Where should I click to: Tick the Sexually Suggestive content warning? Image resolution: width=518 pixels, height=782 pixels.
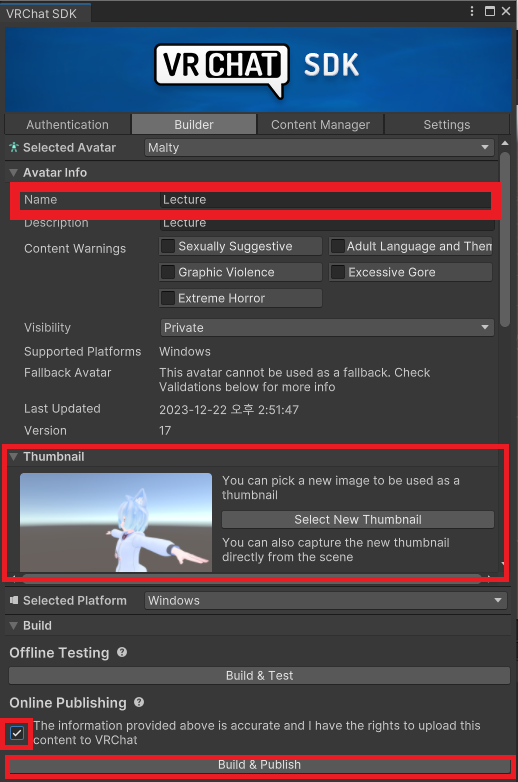click(169, 246)
